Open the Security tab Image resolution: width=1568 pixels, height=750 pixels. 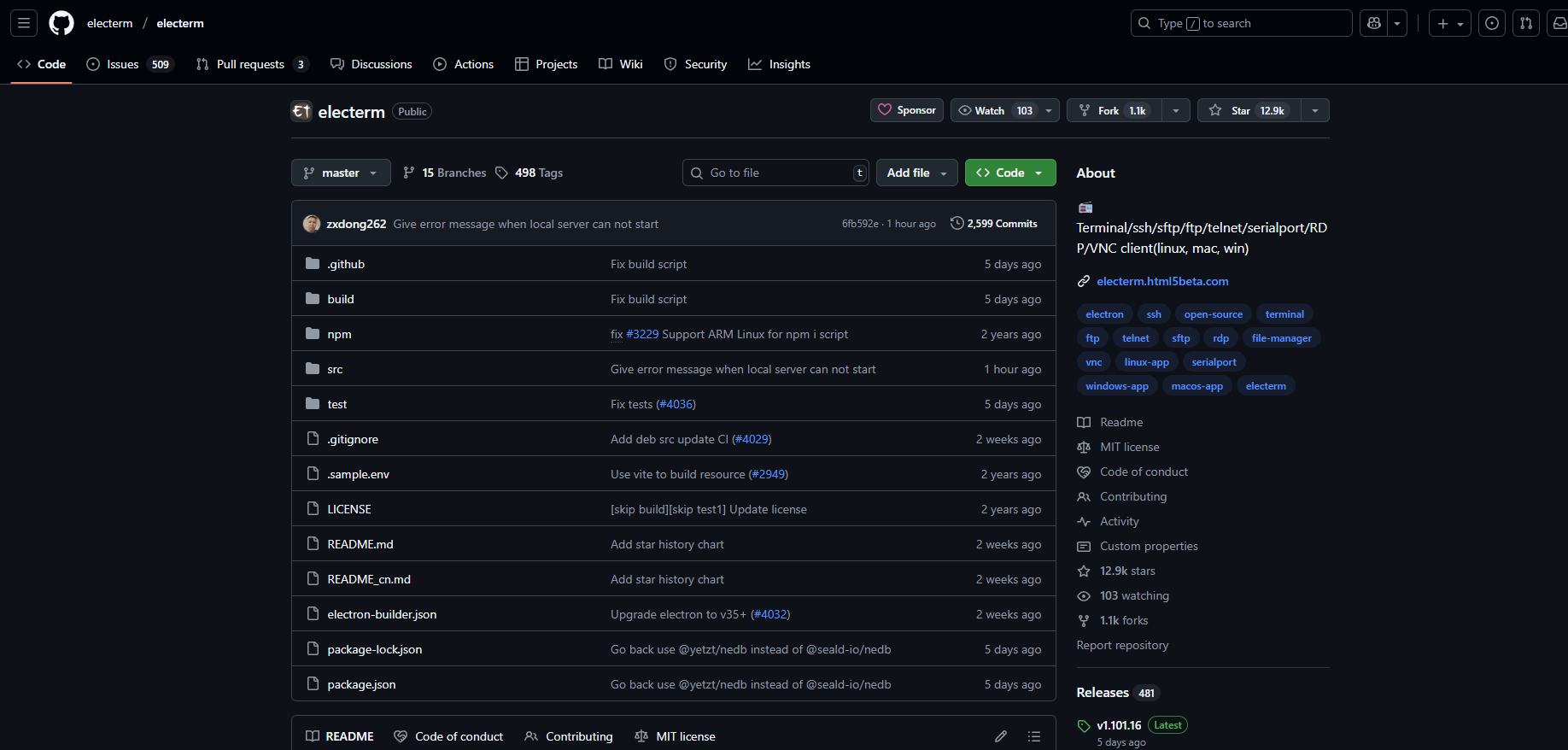tap(696, 64)
